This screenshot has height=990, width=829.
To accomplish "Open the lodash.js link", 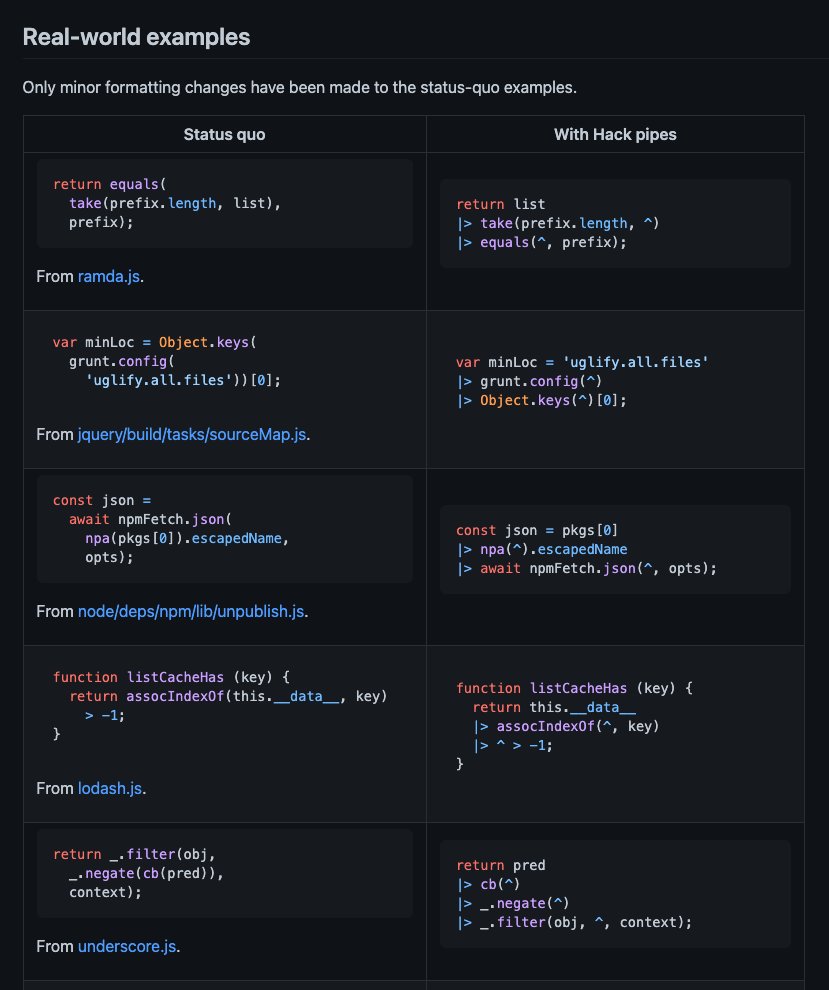I will tap(110, 788).
